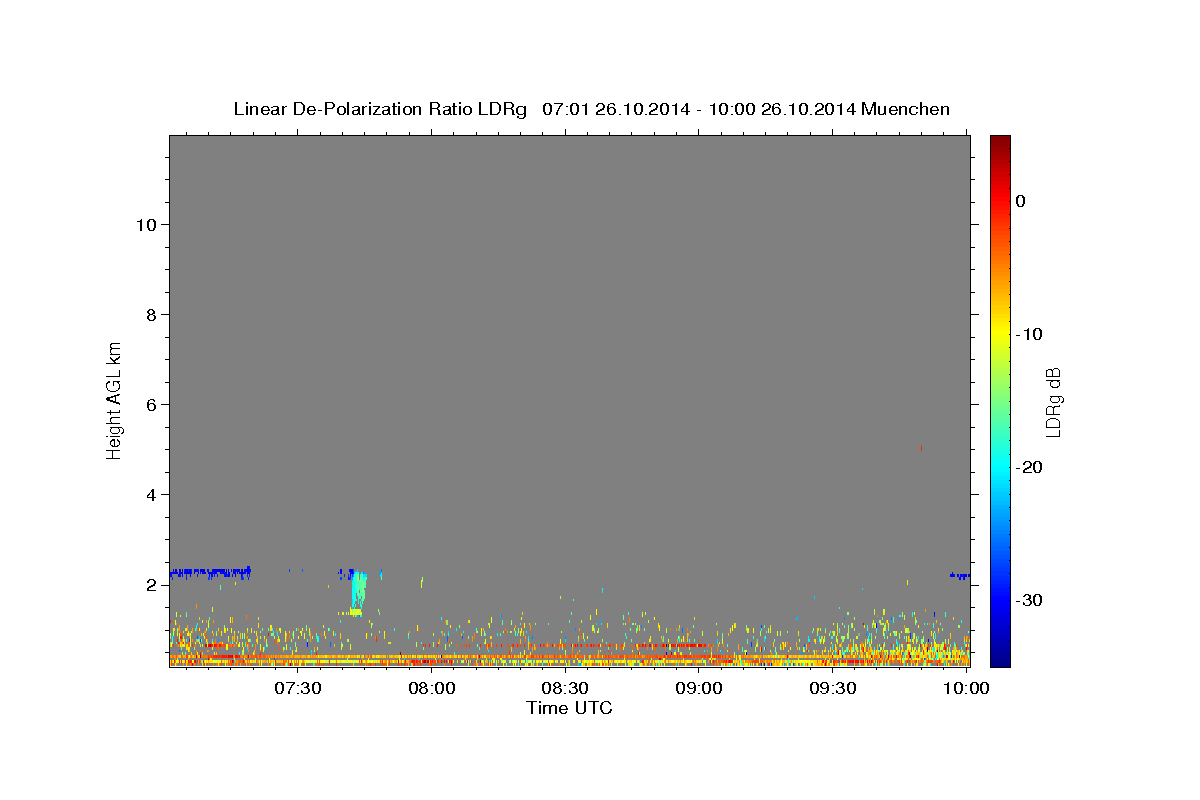Click the height tick label 2
The height and width of the screenshot is (800, 1200).
coord(151,585)
